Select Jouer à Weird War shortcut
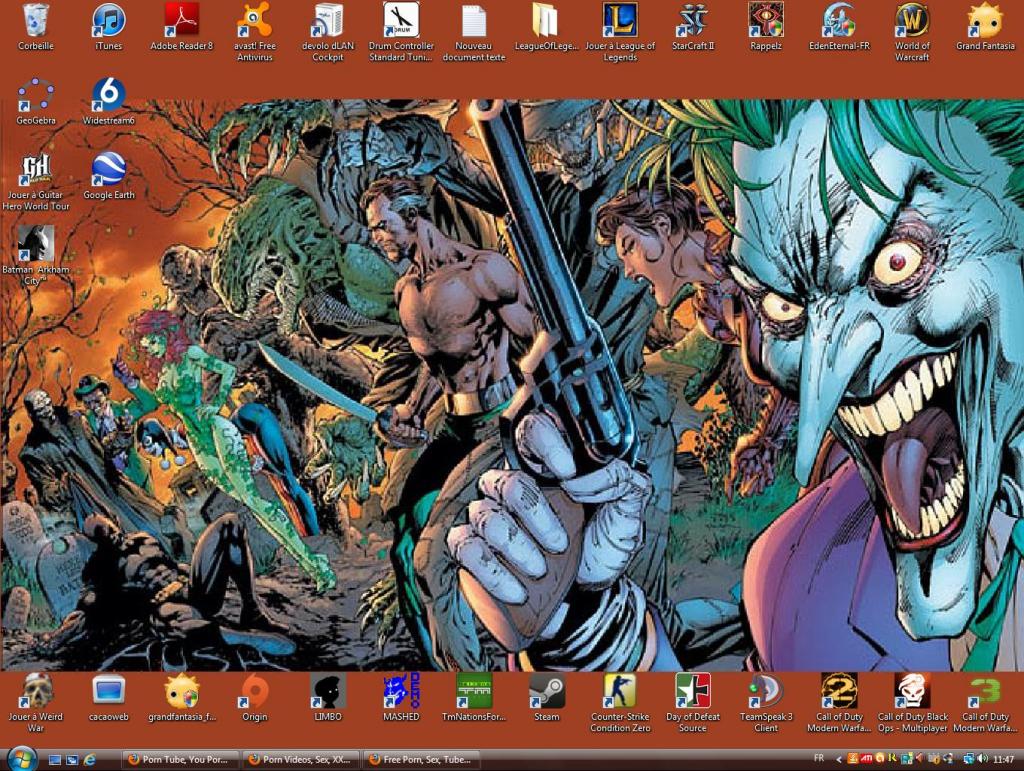Viewport: 1024px width, 771px height. pyautogui.click(x=35, y=704)
